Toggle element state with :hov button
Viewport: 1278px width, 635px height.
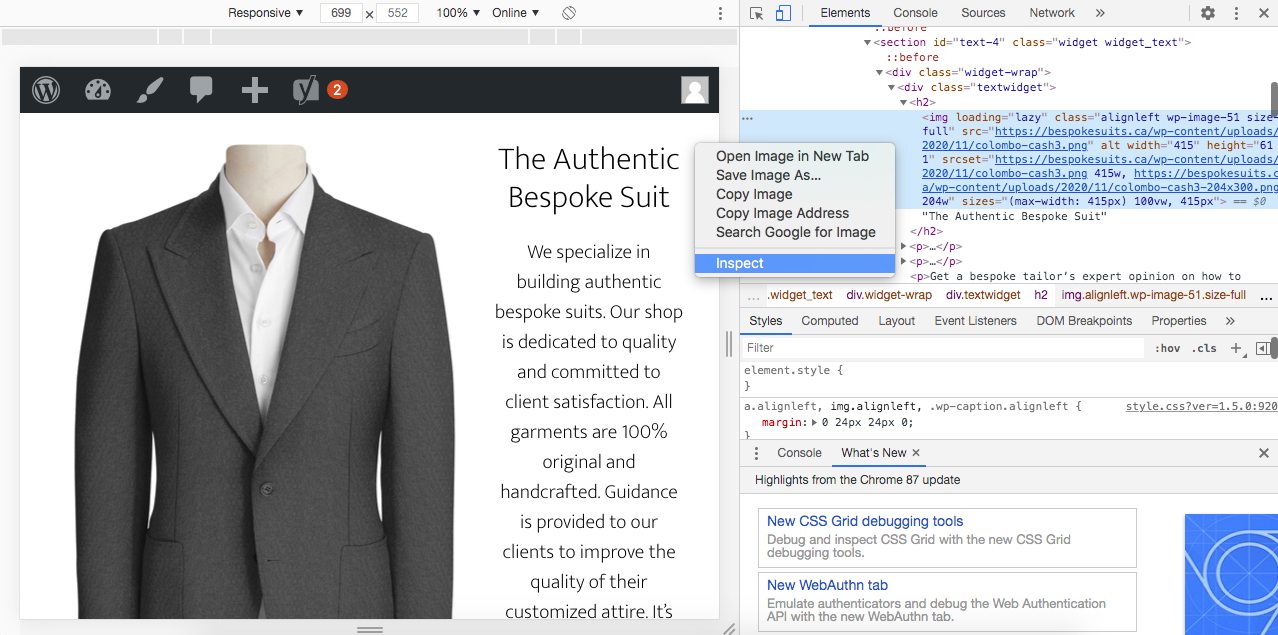coord(1168,348)
